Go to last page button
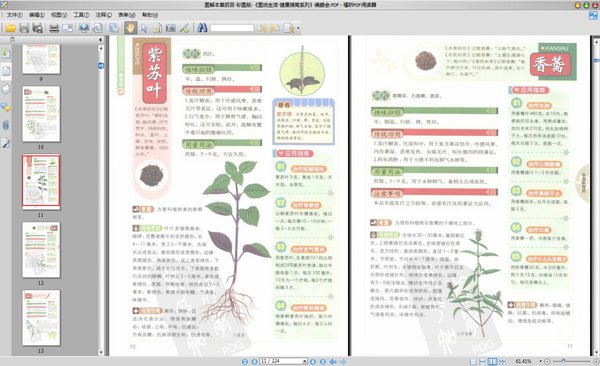 [323, 361]
